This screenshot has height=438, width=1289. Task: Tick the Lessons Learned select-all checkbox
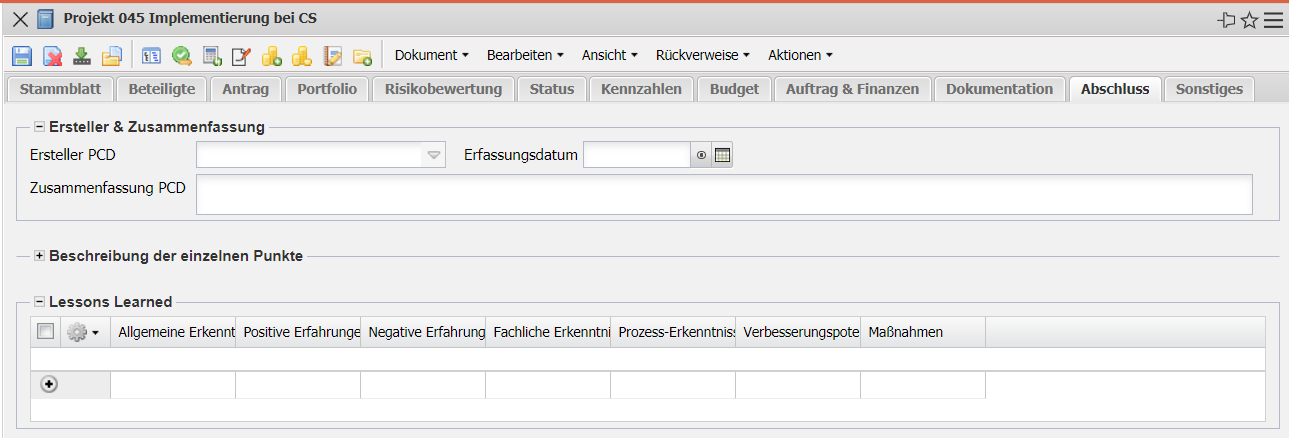coord(45,331)
